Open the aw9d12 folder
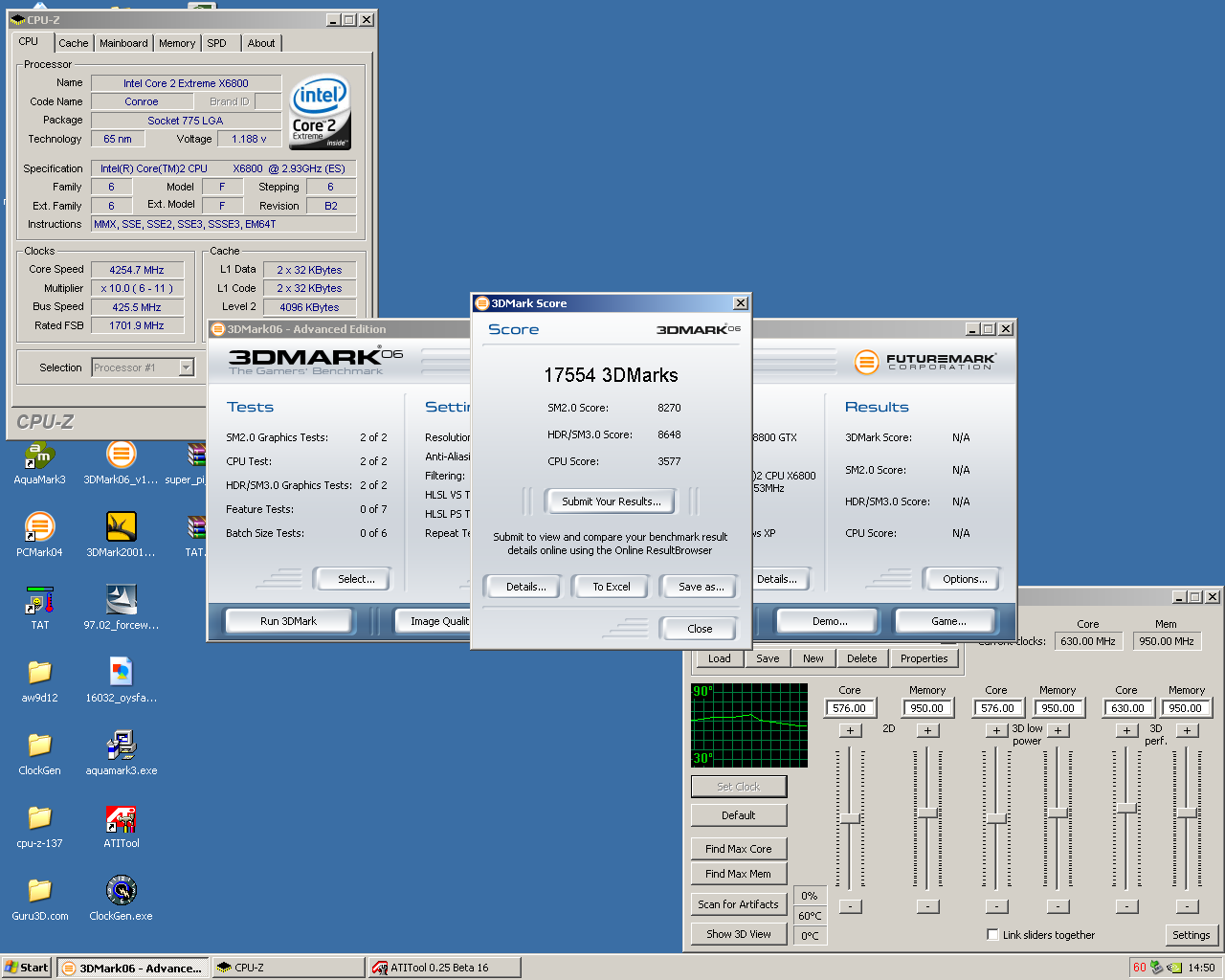The width and height of the screenshot is (1225, 980). click(x=39, y=680)
